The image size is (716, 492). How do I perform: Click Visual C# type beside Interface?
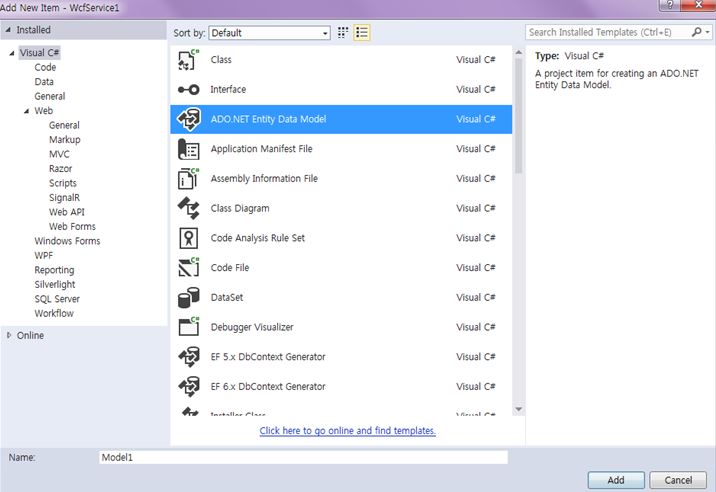476,90
